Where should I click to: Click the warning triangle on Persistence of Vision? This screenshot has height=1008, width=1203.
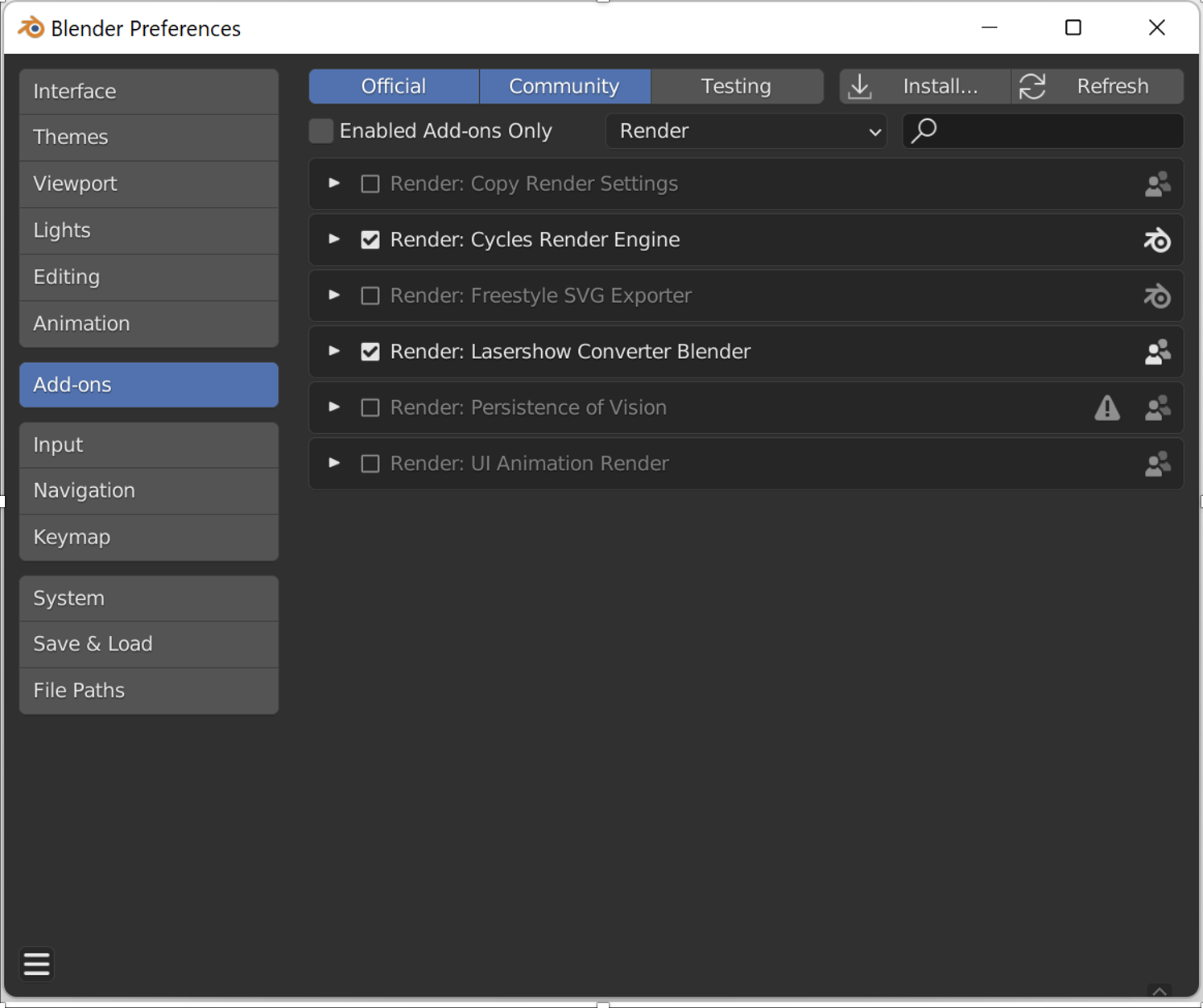tap(1107, 408)
